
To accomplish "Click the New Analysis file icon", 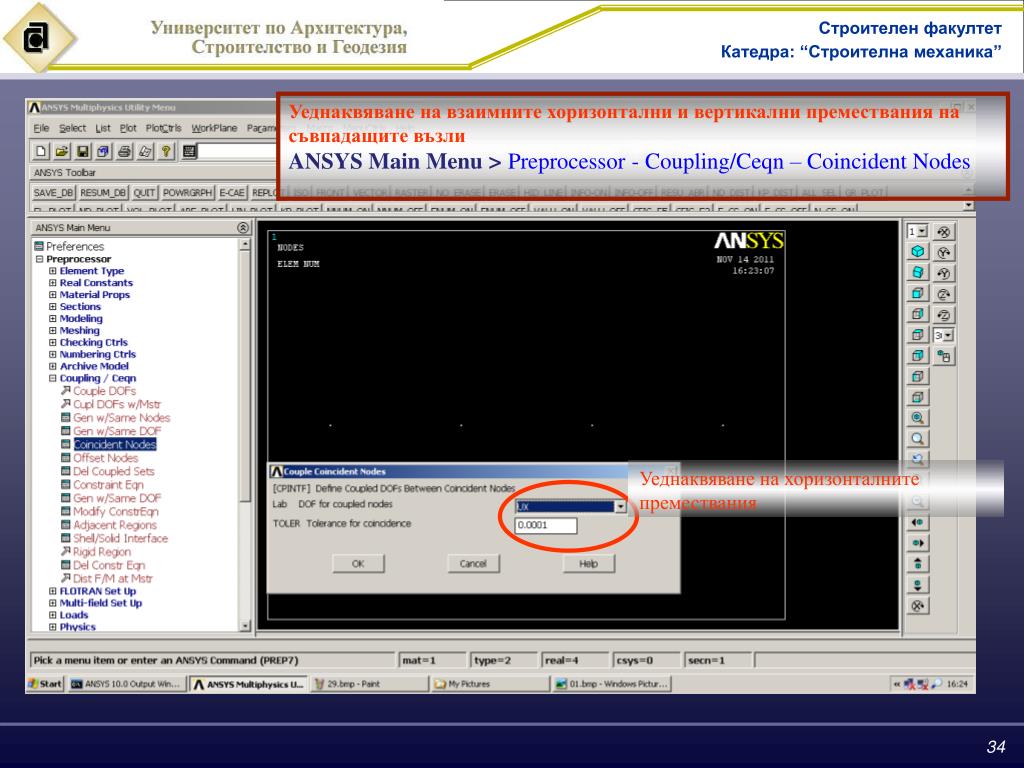I will [x=41, y=152].
